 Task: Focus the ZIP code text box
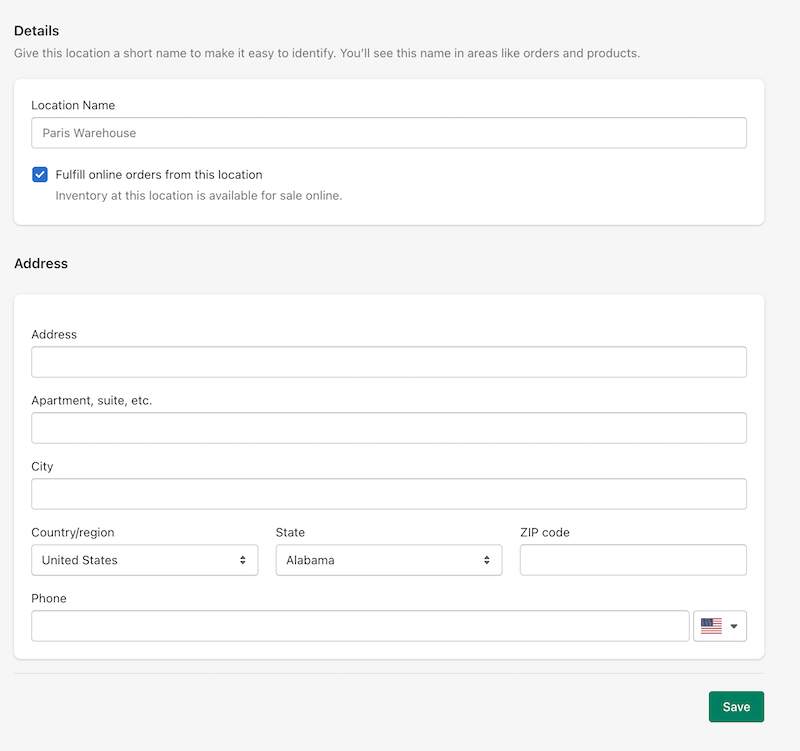(x=633, y=560)
